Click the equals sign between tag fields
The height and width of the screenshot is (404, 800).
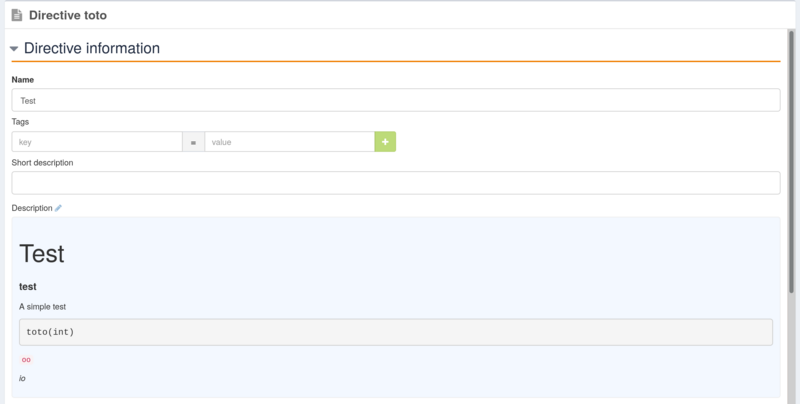193,142
